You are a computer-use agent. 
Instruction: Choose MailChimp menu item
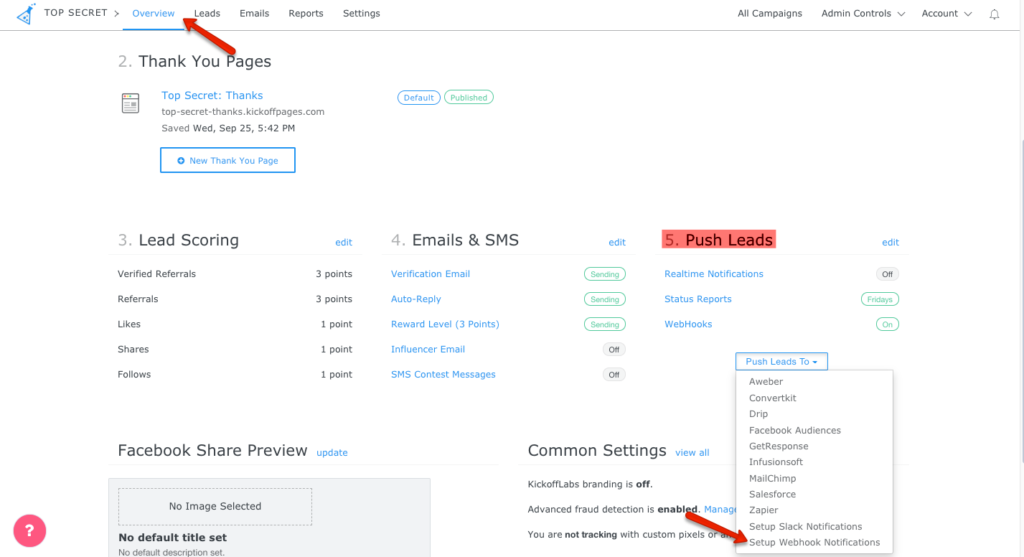tap(772, 478)
